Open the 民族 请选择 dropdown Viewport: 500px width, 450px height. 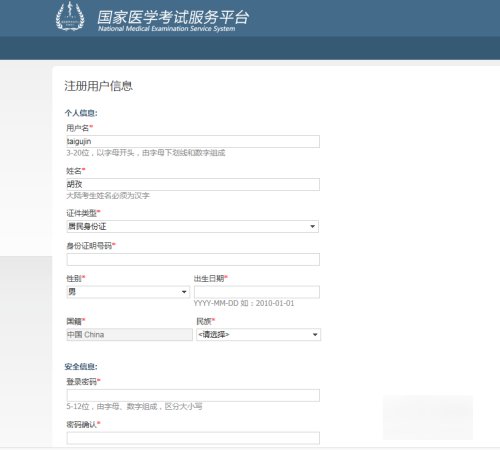(259, 335)
